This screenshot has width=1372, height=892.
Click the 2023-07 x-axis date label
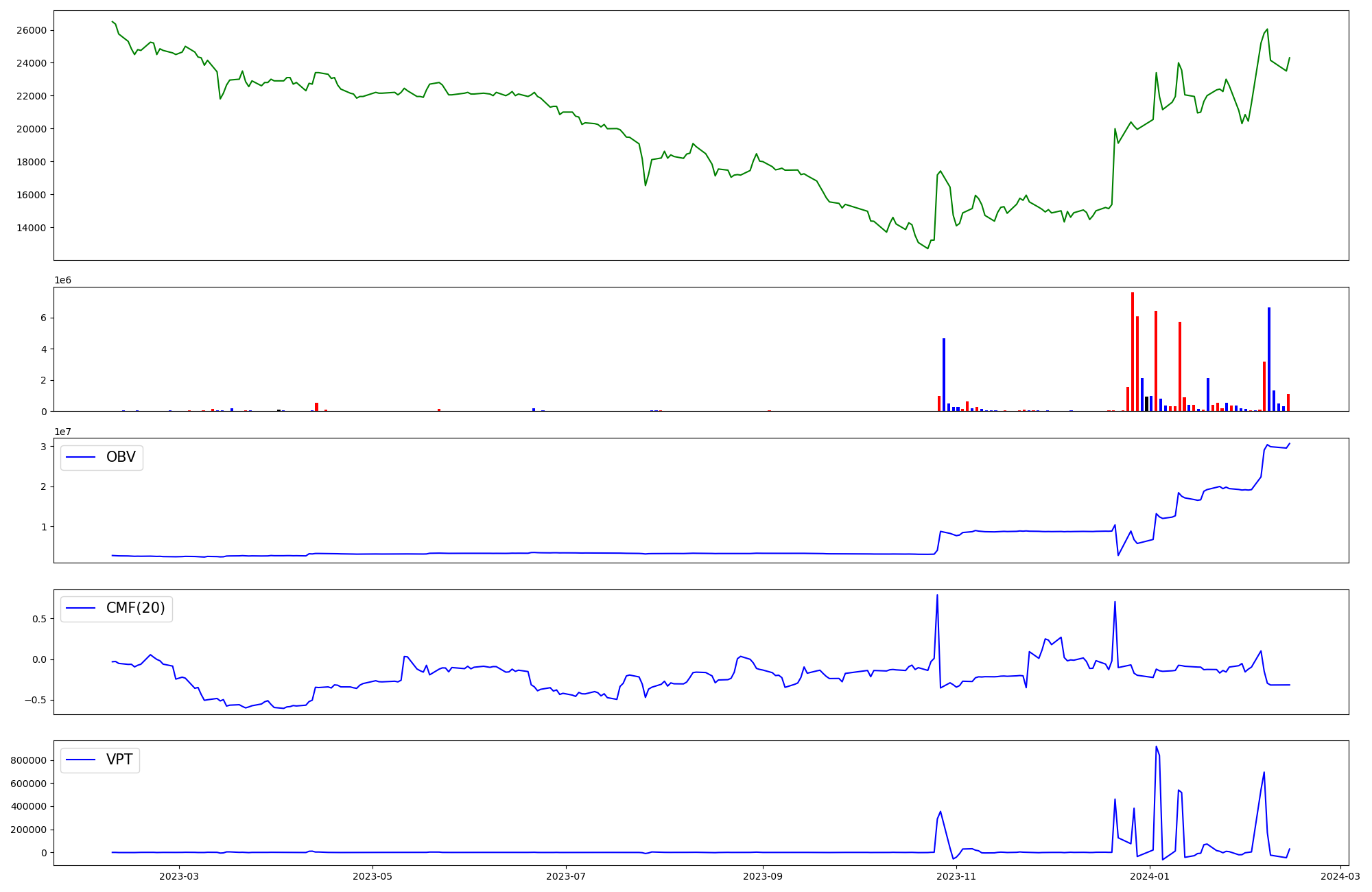(x=566, y=876)
